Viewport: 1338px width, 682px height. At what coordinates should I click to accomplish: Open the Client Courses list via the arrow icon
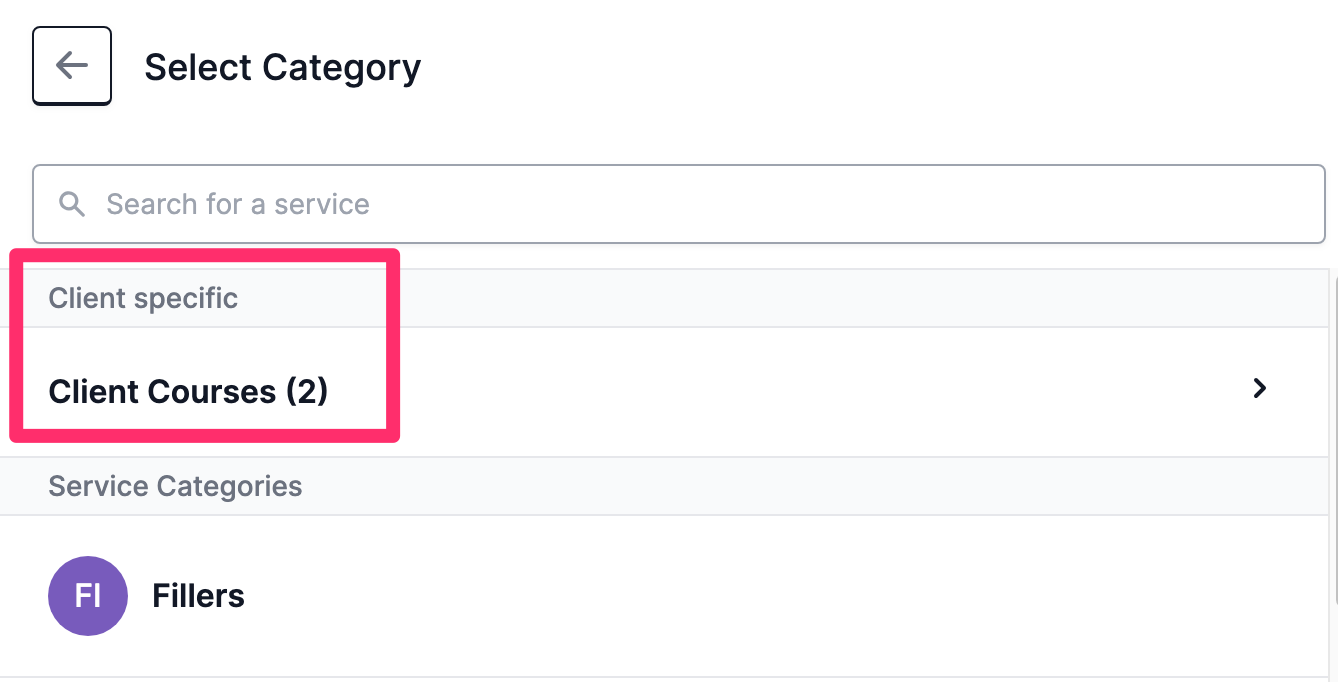click(x=1260, y=388)
